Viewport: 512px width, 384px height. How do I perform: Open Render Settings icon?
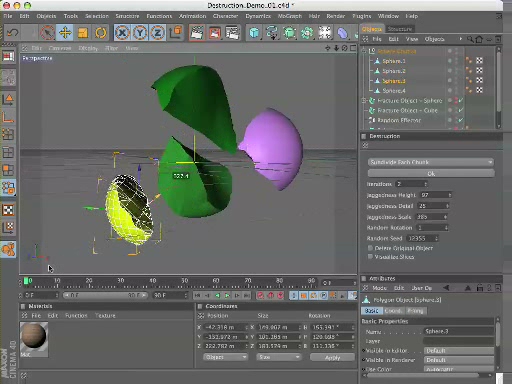click(233, 33)
